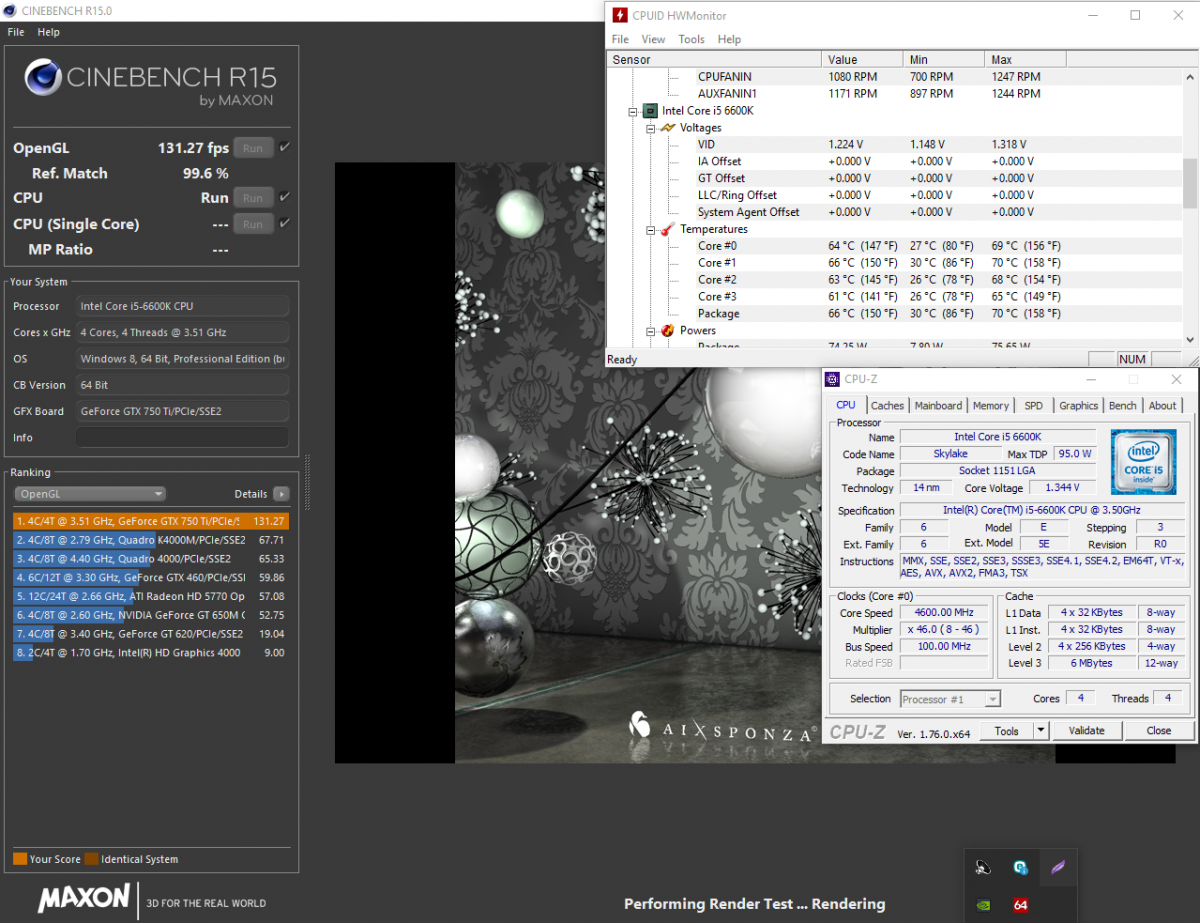Open the Help menu in Cinebench
Image resolution: width=1200 pixels, height=923 pixels.
click(49, 32)
